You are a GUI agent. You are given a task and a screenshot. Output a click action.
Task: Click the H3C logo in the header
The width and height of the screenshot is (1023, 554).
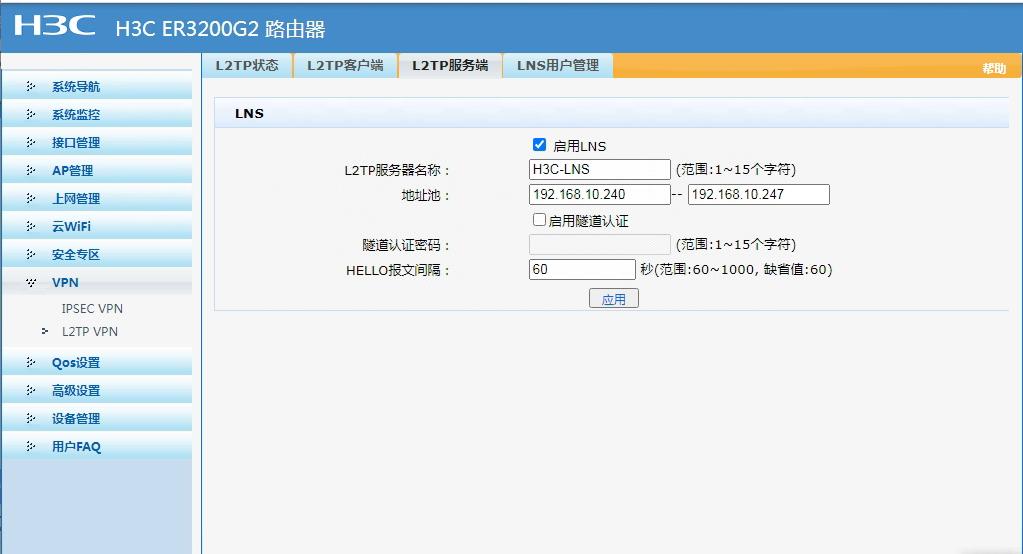click(x=55, y=25)
